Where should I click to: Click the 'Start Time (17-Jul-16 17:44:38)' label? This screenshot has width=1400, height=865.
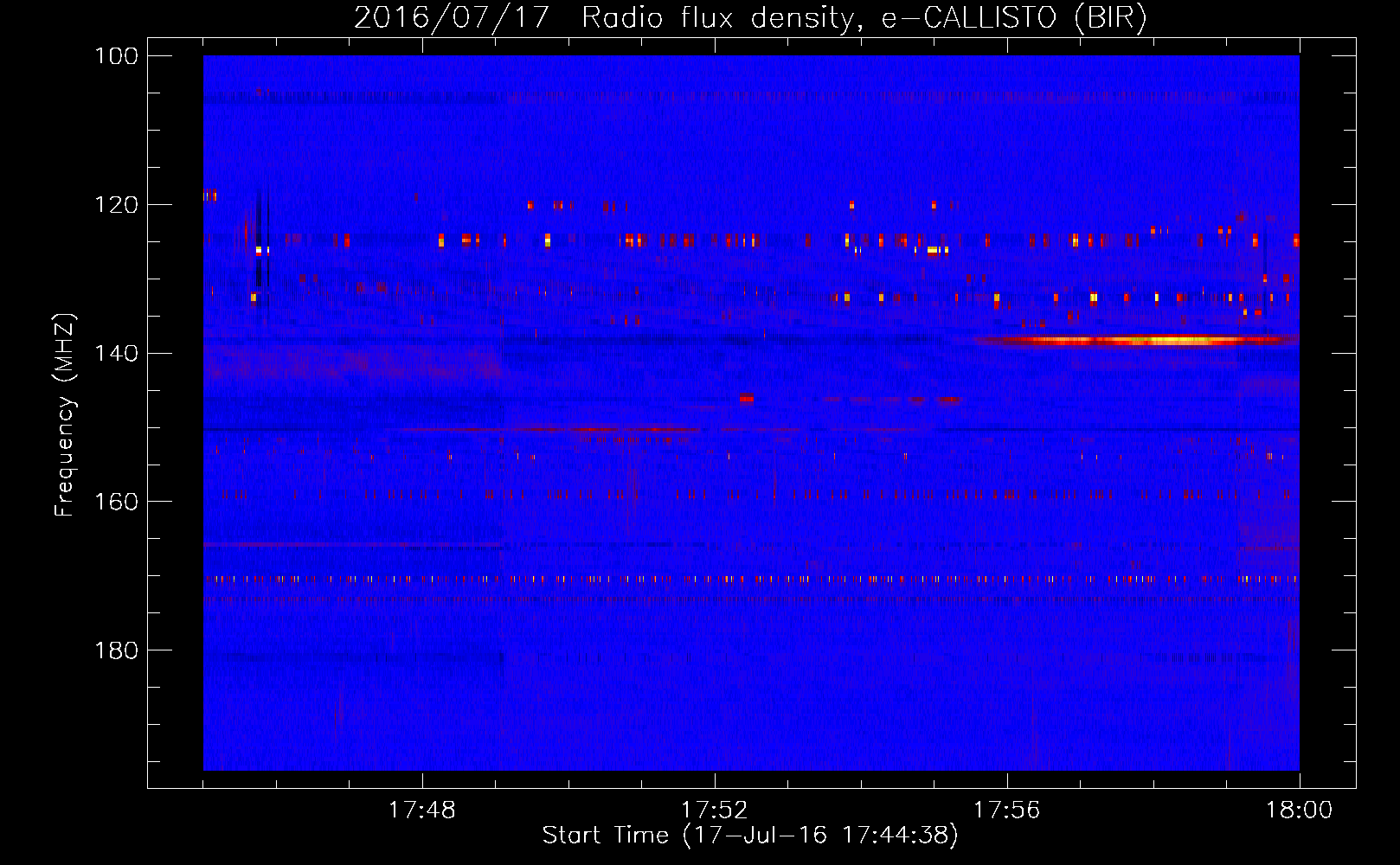750,836
